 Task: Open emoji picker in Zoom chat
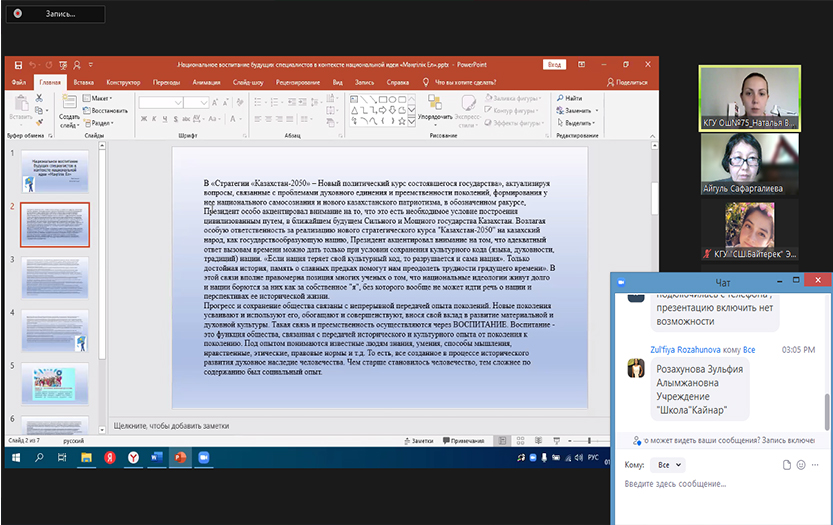pyautogui.click(x=802, y=465)
